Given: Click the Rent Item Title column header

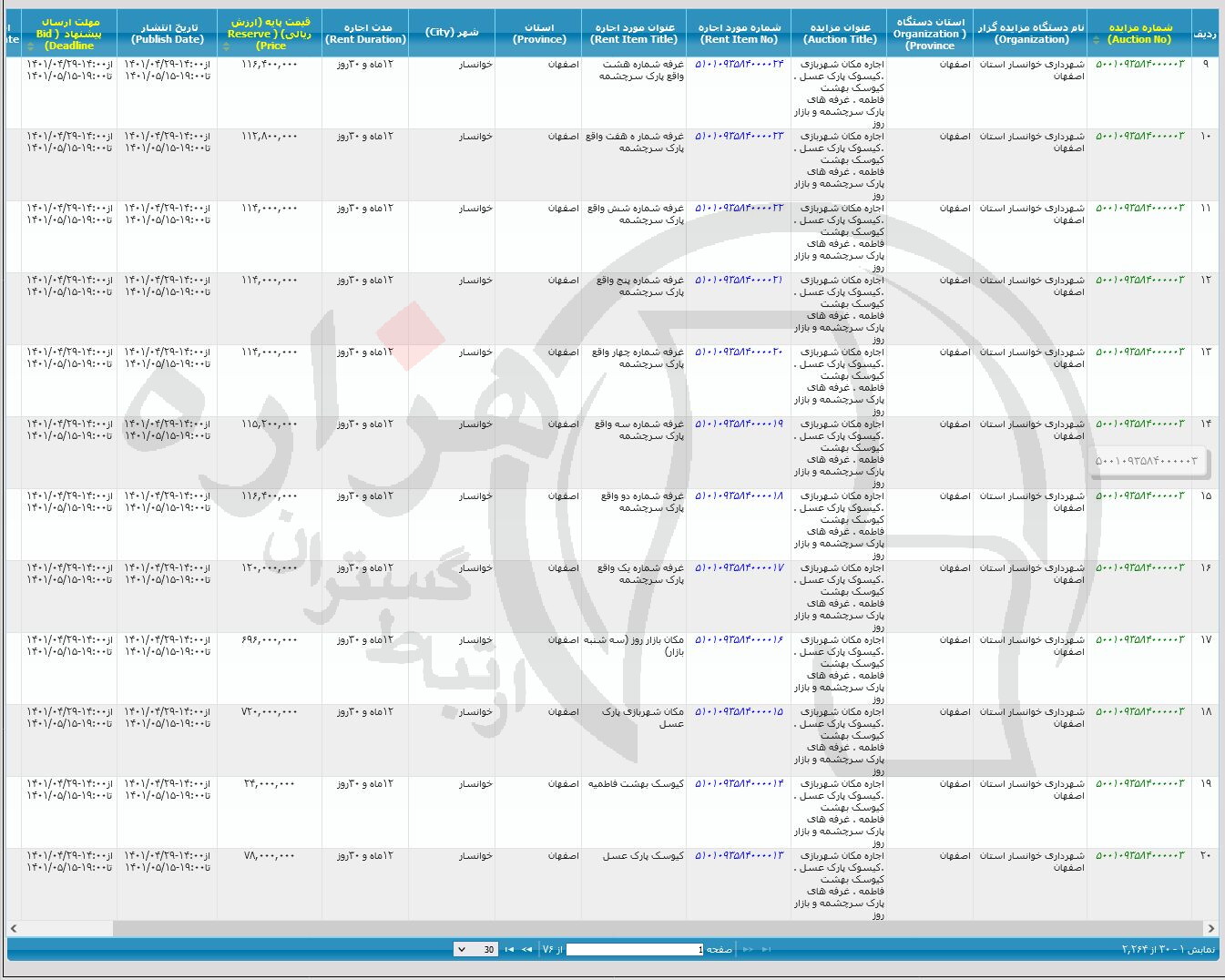Looking at the screenshot, I should click(634, 34).
